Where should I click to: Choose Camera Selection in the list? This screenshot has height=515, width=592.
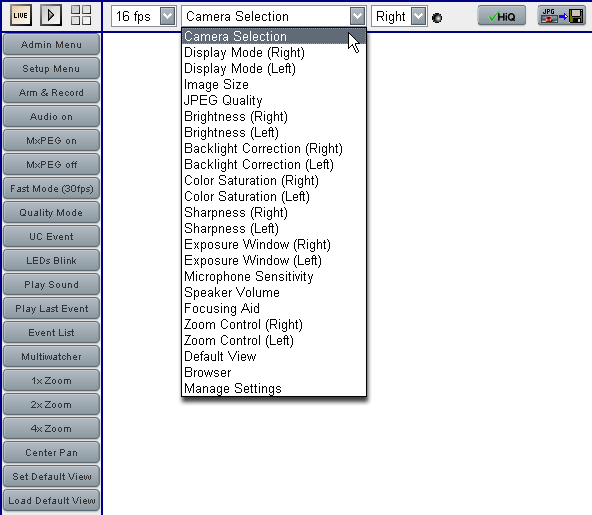pos(274,37)
